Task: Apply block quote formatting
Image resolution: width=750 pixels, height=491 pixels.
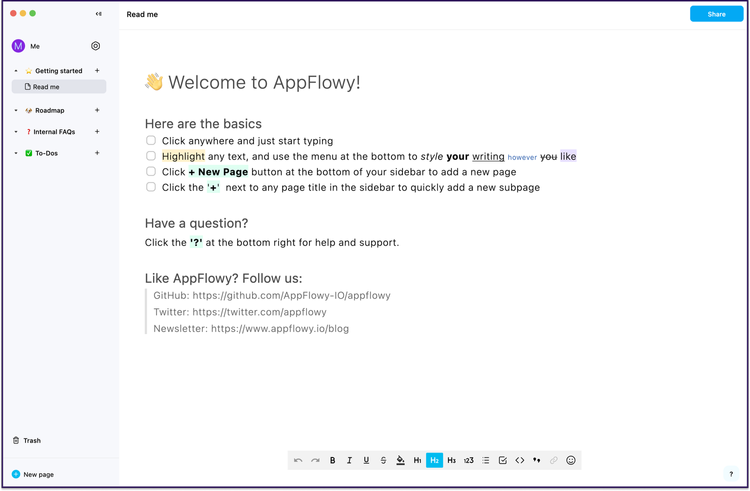Action: [537, 460]
